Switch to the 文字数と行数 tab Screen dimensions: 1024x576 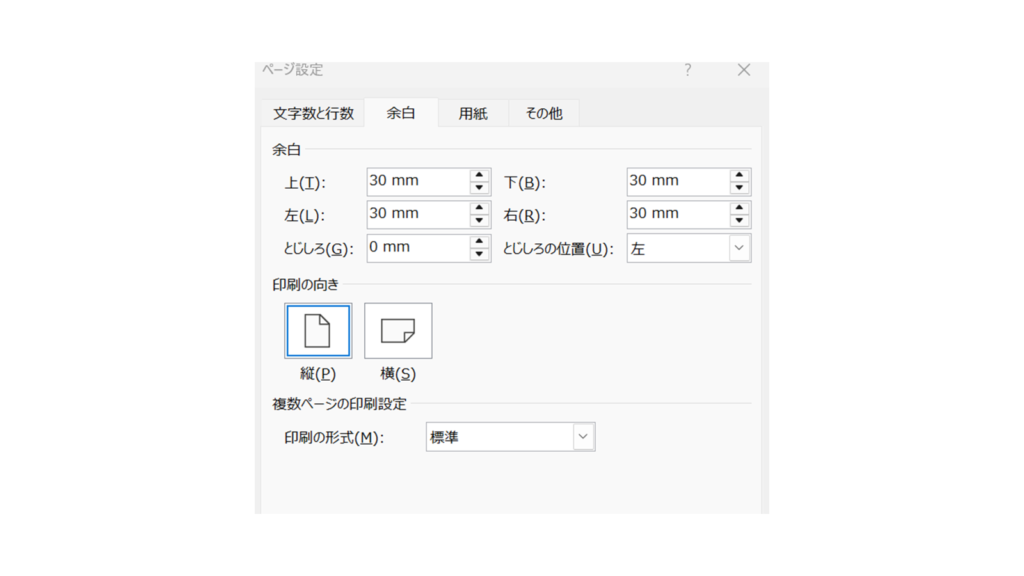[313, 114]
